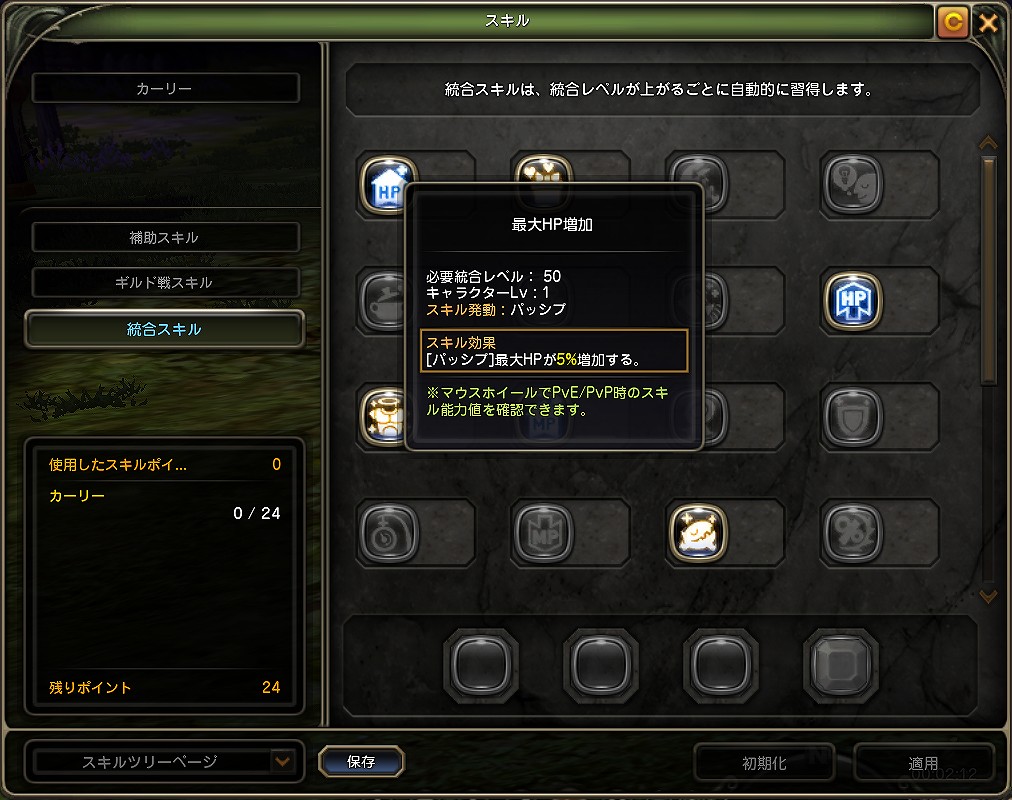Open the スキルツリーページ dropdown
Screen dimensions: 1012x800
point(282,761)
